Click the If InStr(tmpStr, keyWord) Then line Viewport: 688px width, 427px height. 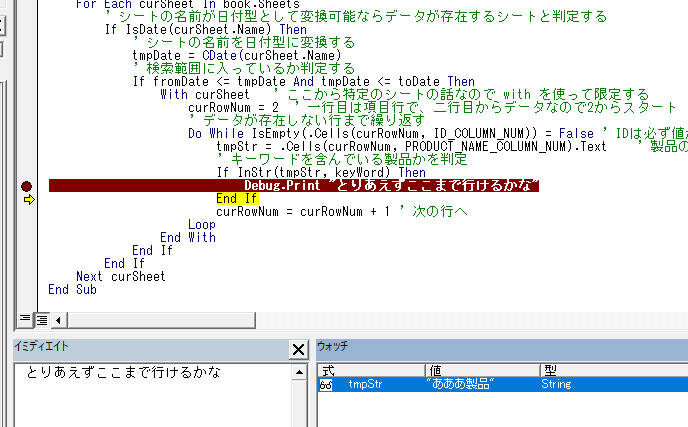click(321, 172)
